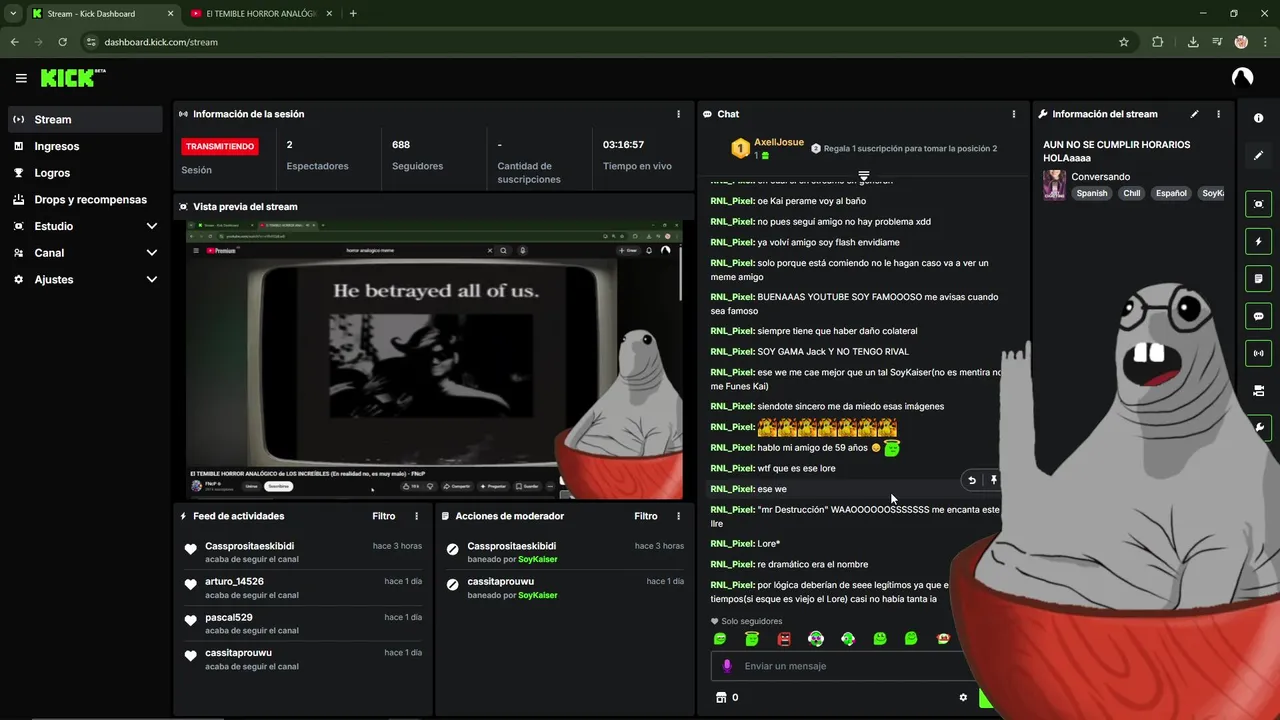Open options menu of Información de la sesión

pyautogui.click(x=679, y=114)
